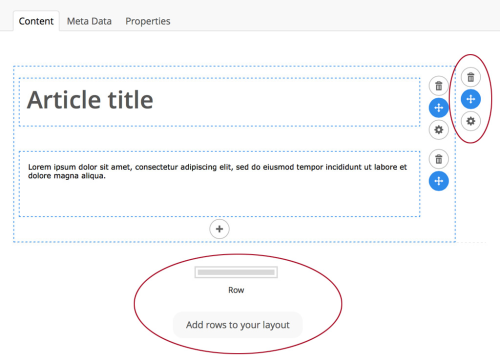Select the Row layout thumbnail
The height and width of the screenshot is (360, 500).
click(236, 272)
